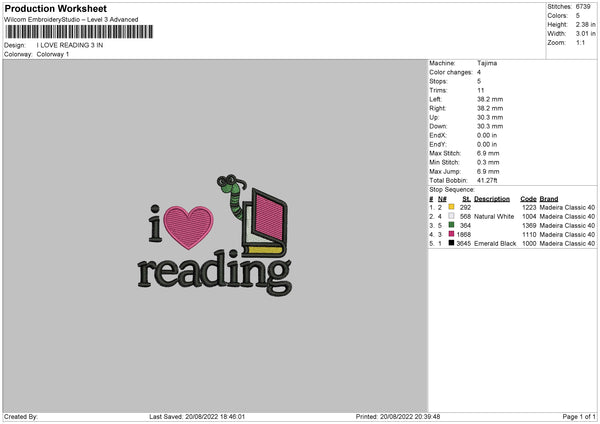The height and width of the screenshot is (424, 600).
Task: Click the green bookworm in the design
Action: (x=233, y=197)
